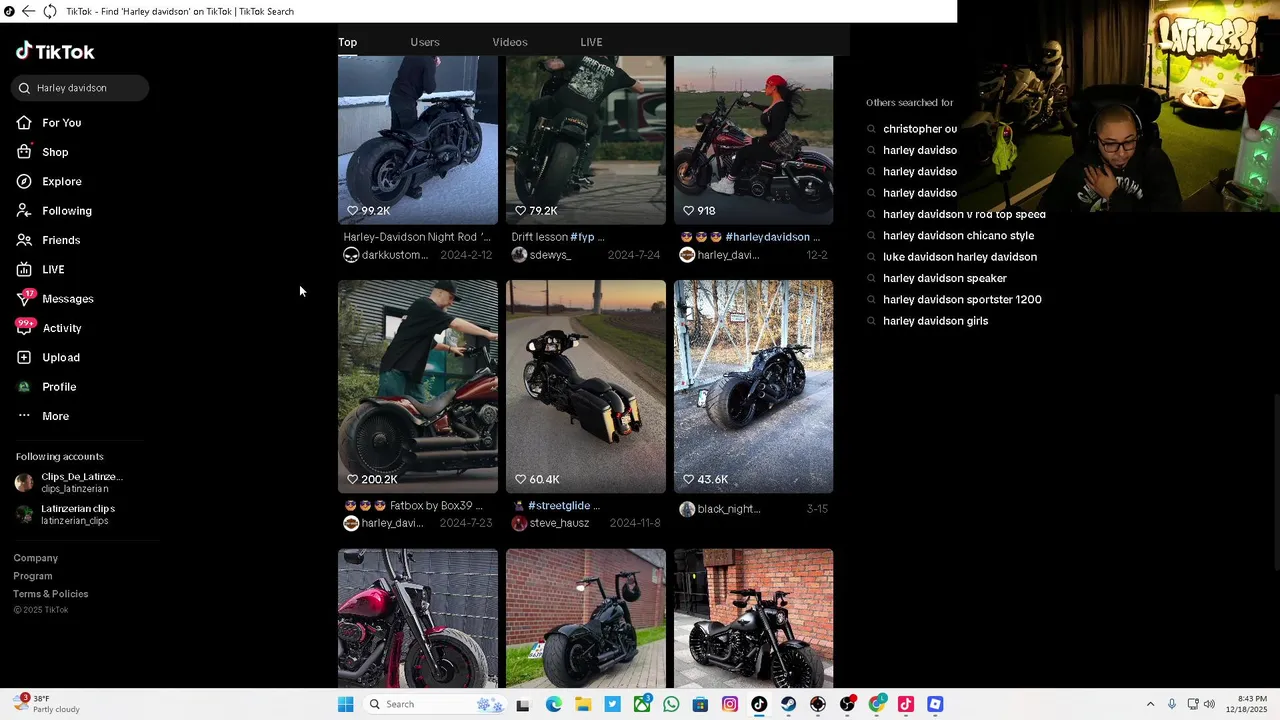Open the Windows Start menu
This screenshot has height=720, width=1280.
click(345, 704)
